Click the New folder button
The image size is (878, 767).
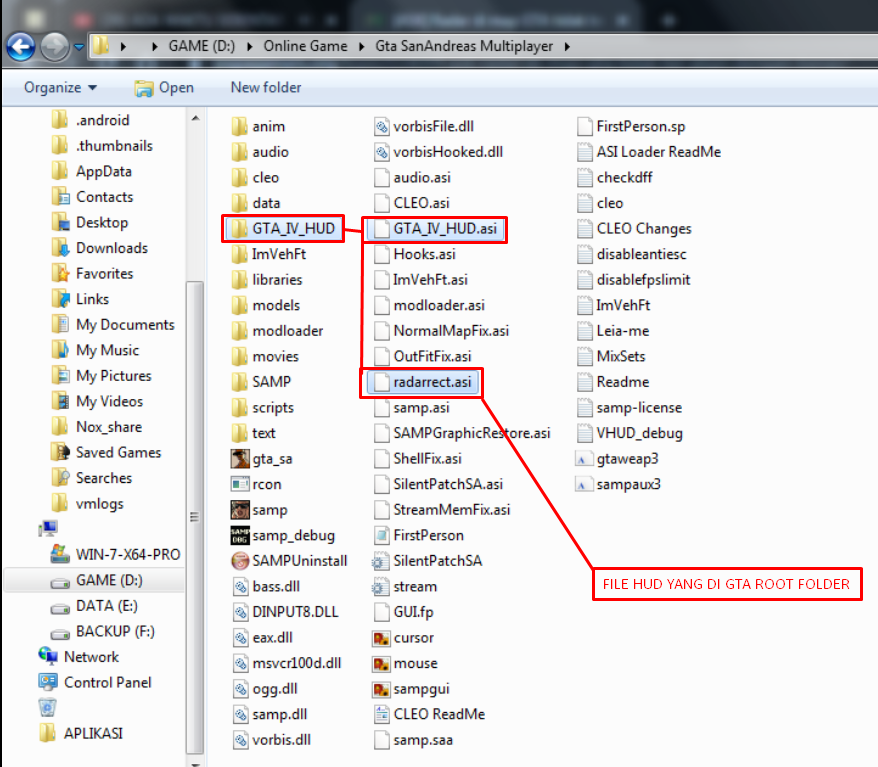coord(266,87)
